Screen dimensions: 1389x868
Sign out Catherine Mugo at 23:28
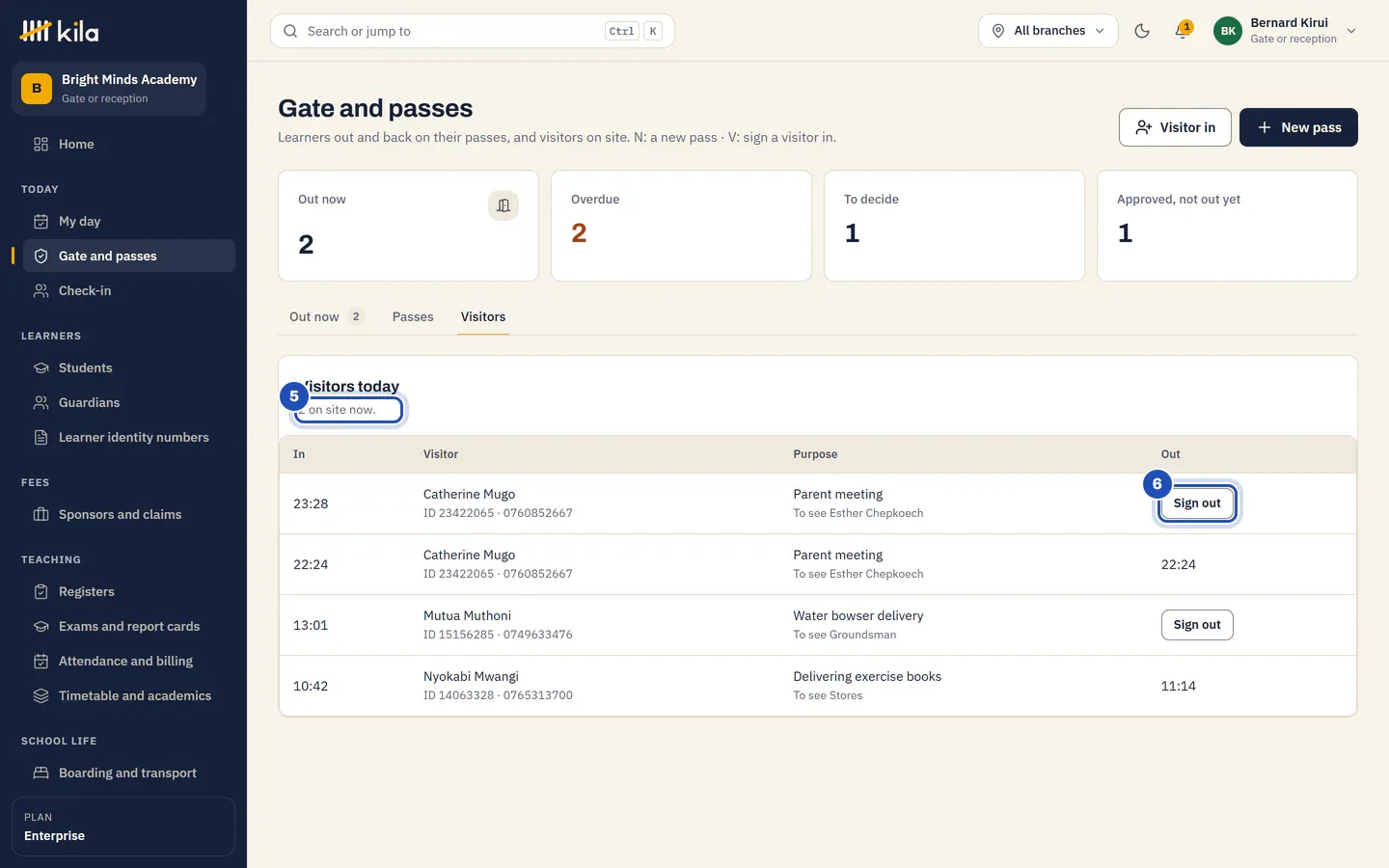1197,503
